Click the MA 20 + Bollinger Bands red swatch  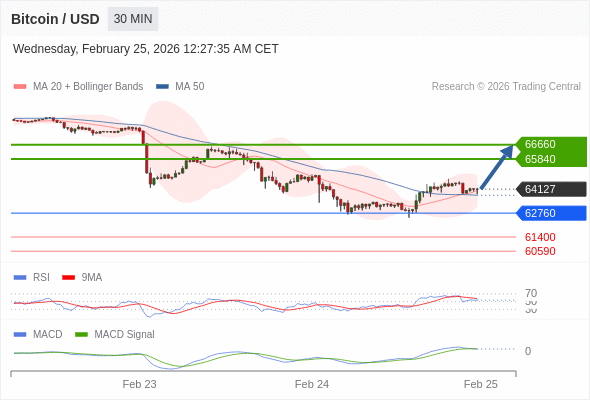point(20,87)
